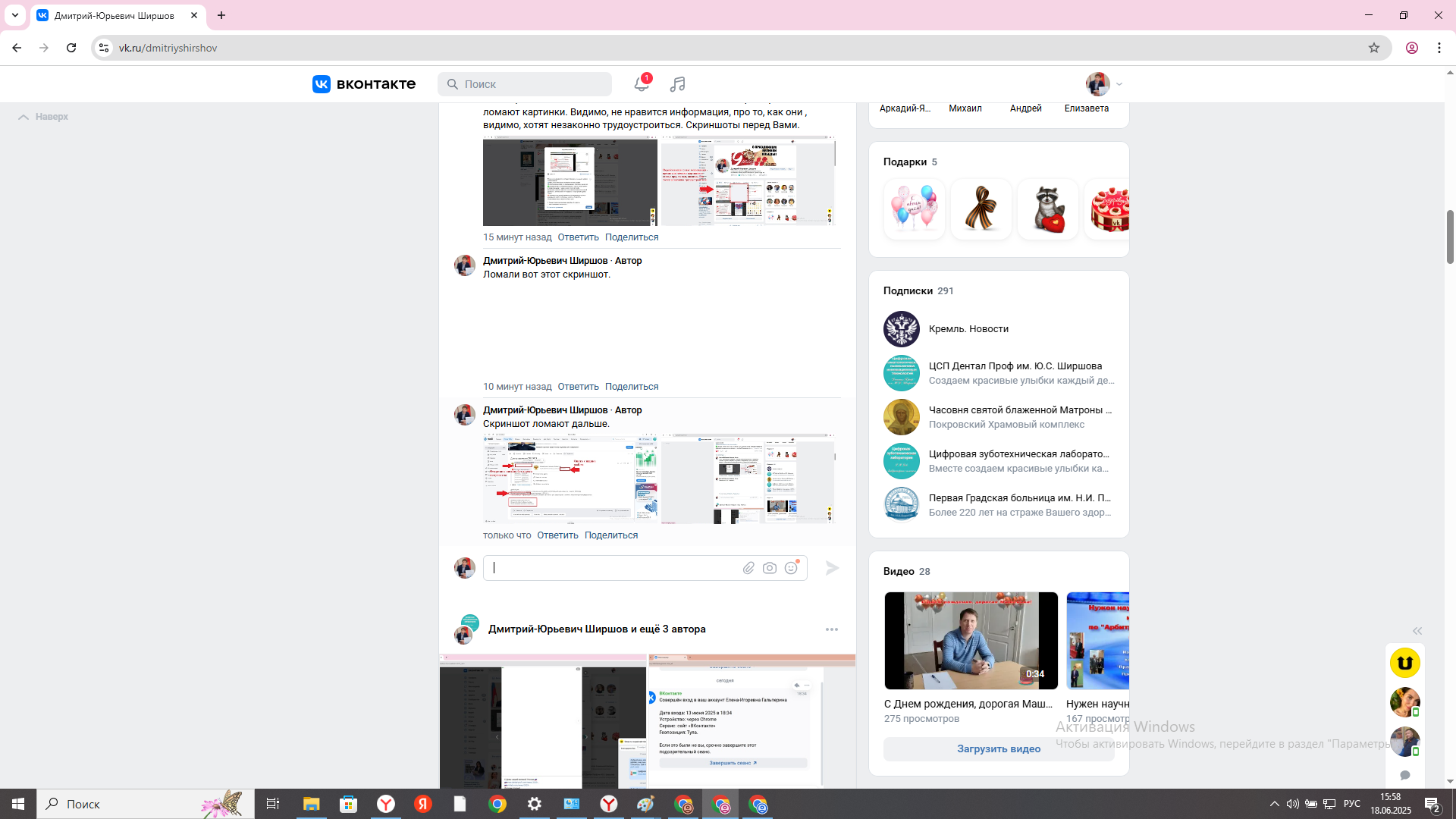Open the dark screenshot under 15 минут назад comment

point(570,181)
